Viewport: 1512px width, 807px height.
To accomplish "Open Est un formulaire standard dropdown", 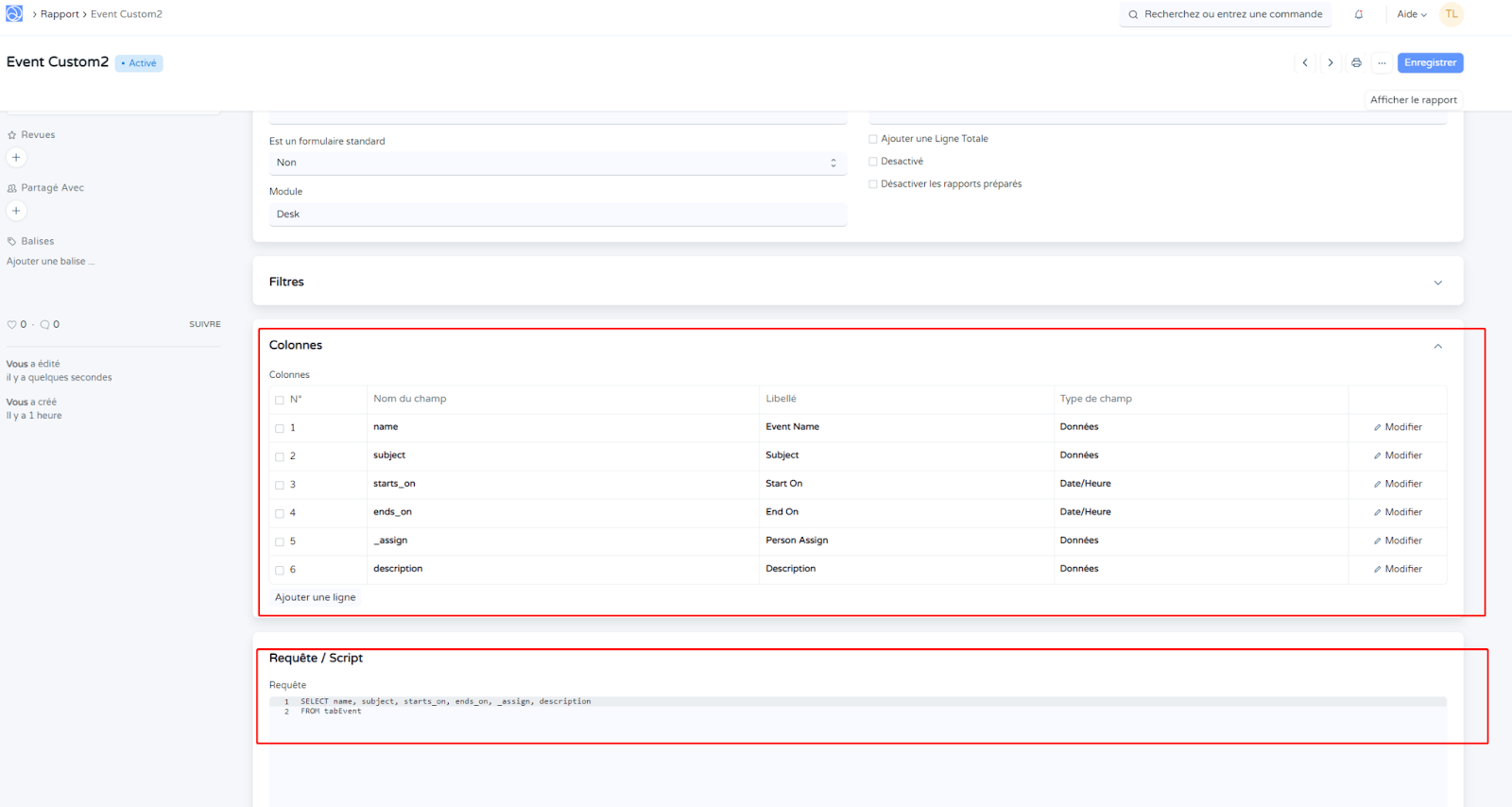I will (558, 163).
